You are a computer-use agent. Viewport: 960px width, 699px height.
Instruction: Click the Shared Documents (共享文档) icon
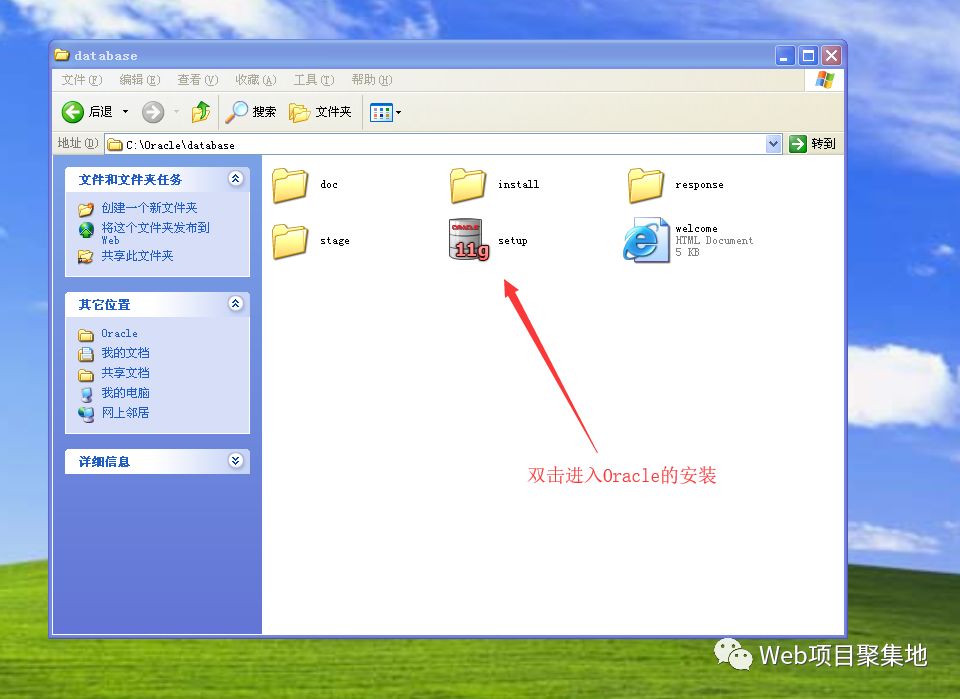[x=86, y=375]
